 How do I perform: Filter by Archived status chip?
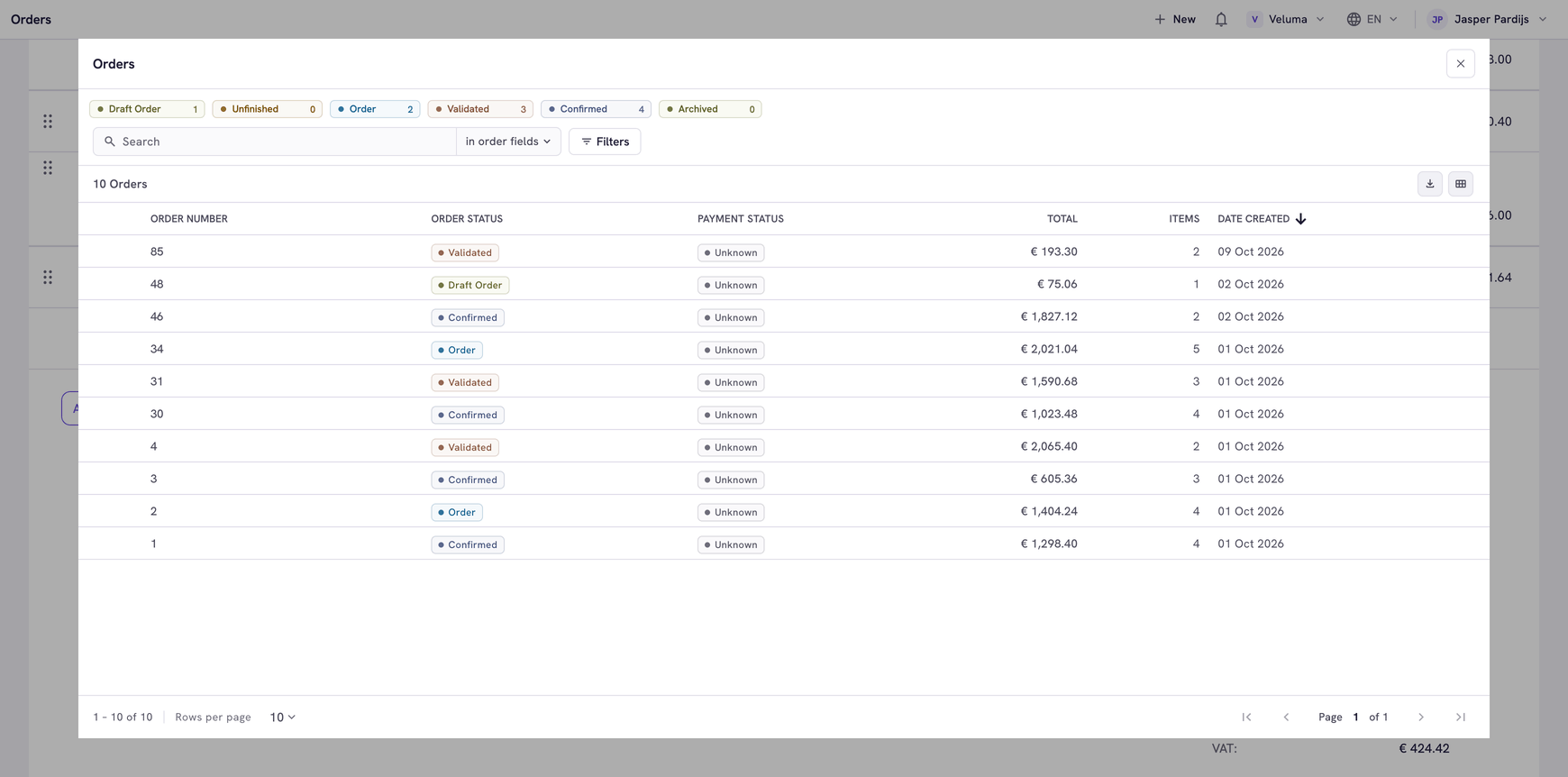[710, 109]
